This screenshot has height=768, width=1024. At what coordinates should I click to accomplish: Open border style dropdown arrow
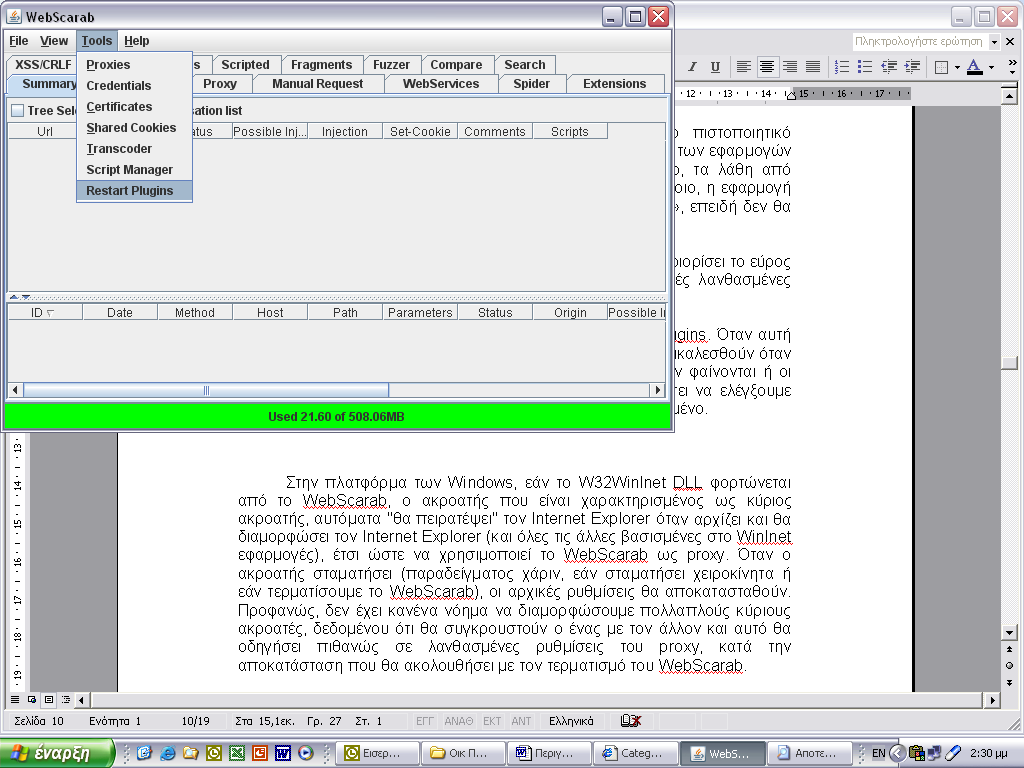click(957, 67)
